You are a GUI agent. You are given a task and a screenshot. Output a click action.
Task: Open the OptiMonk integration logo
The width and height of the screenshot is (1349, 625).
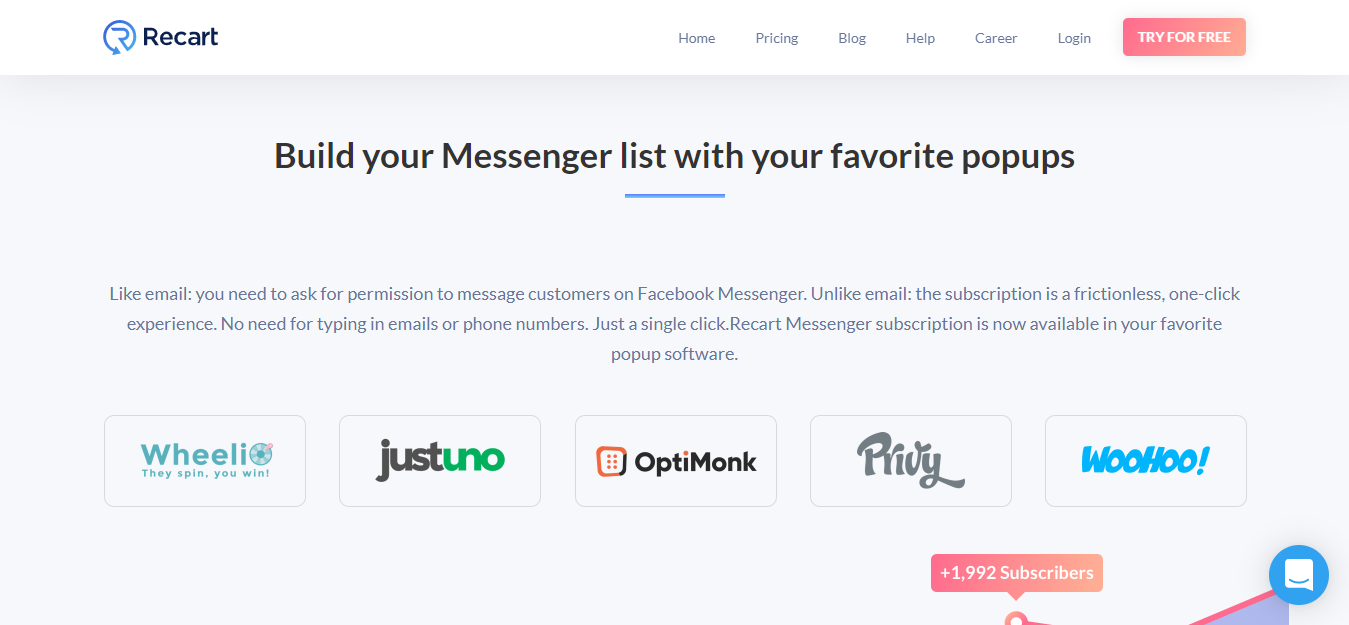pos(675,460)
